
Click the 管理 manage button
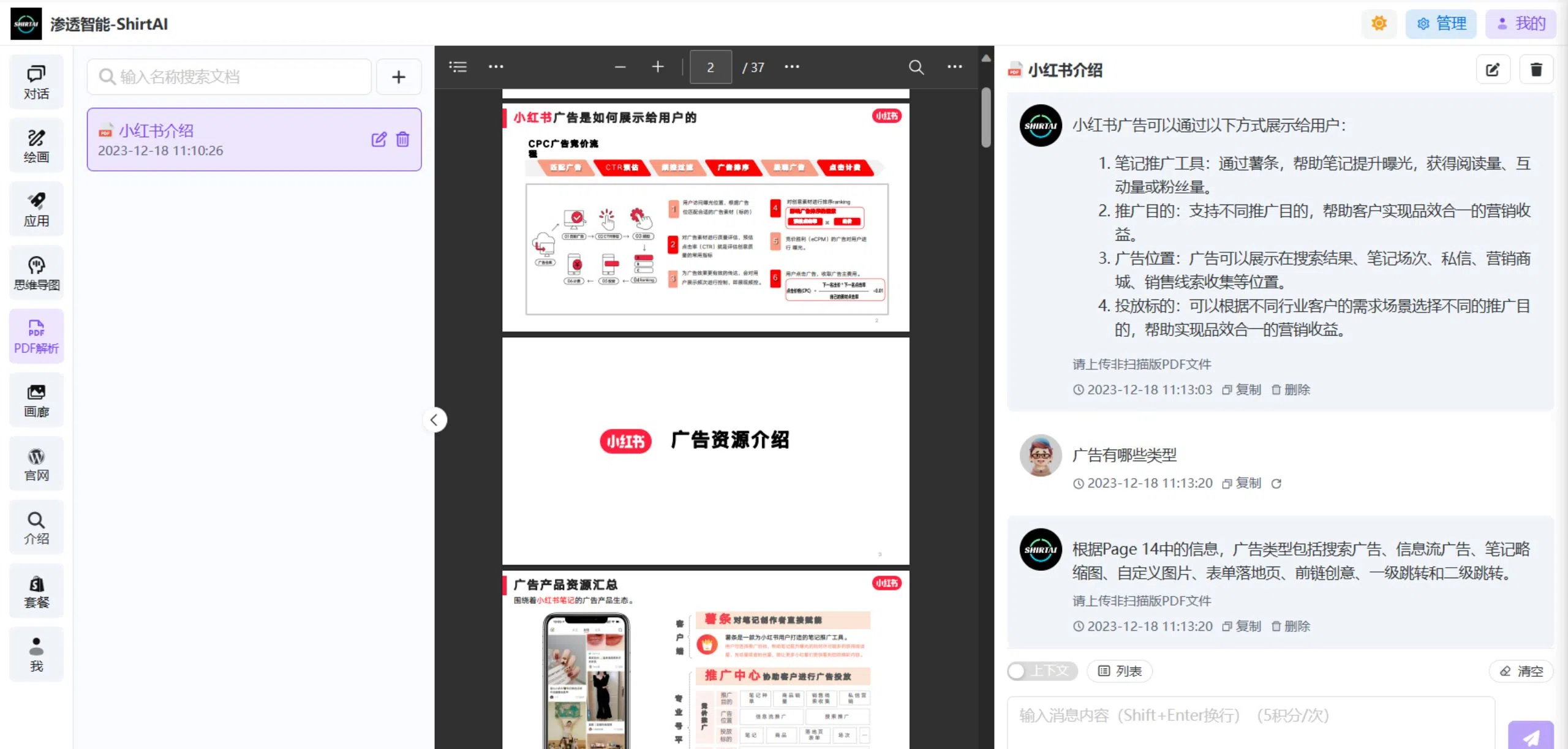[1441, 24]
